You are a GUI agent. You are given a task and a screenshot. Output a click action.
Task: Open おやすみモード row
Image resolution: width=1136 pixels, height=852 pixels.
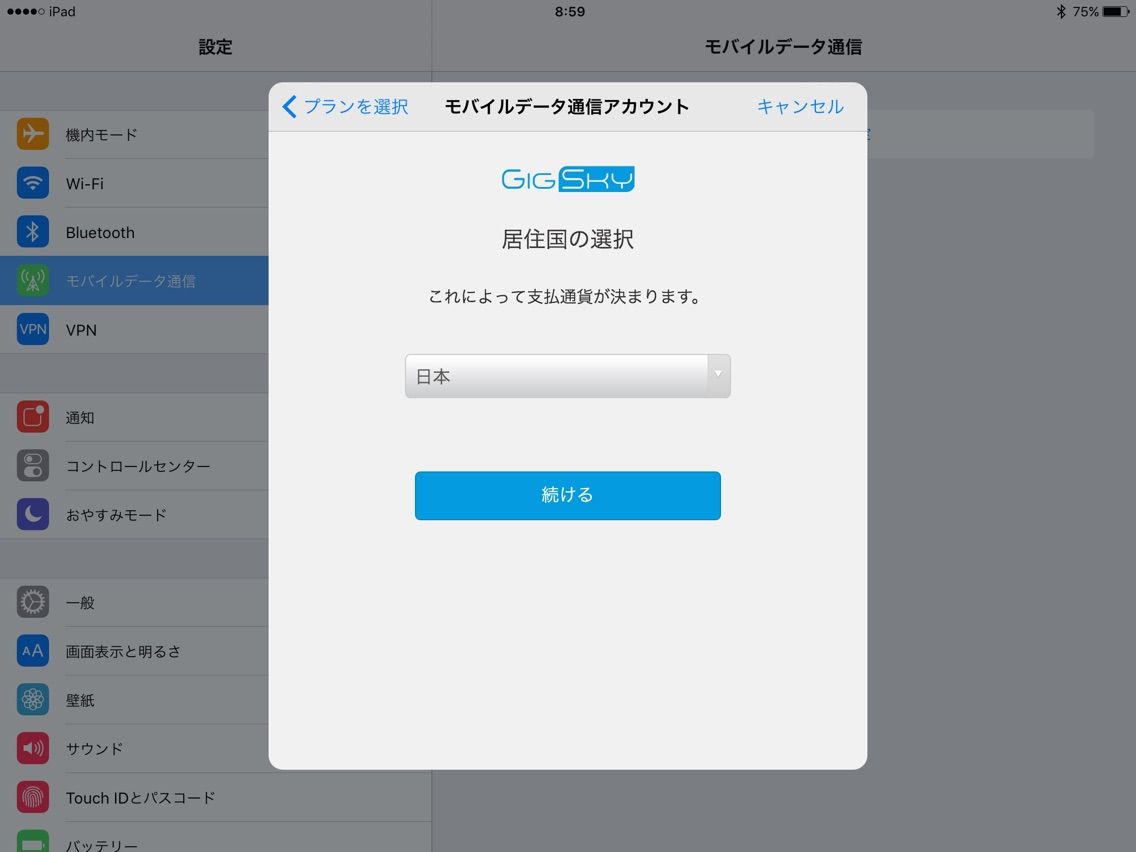click(134, 514)
